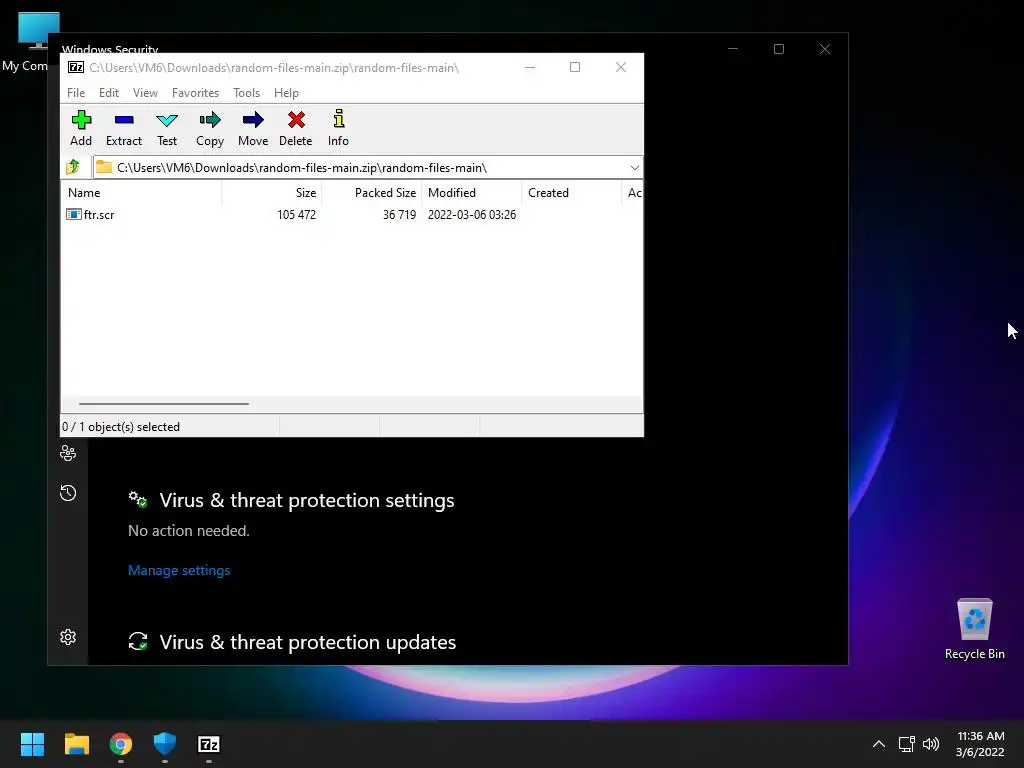
Task: Click the ftr.scr file icon
Action: (x=74, y=214)
